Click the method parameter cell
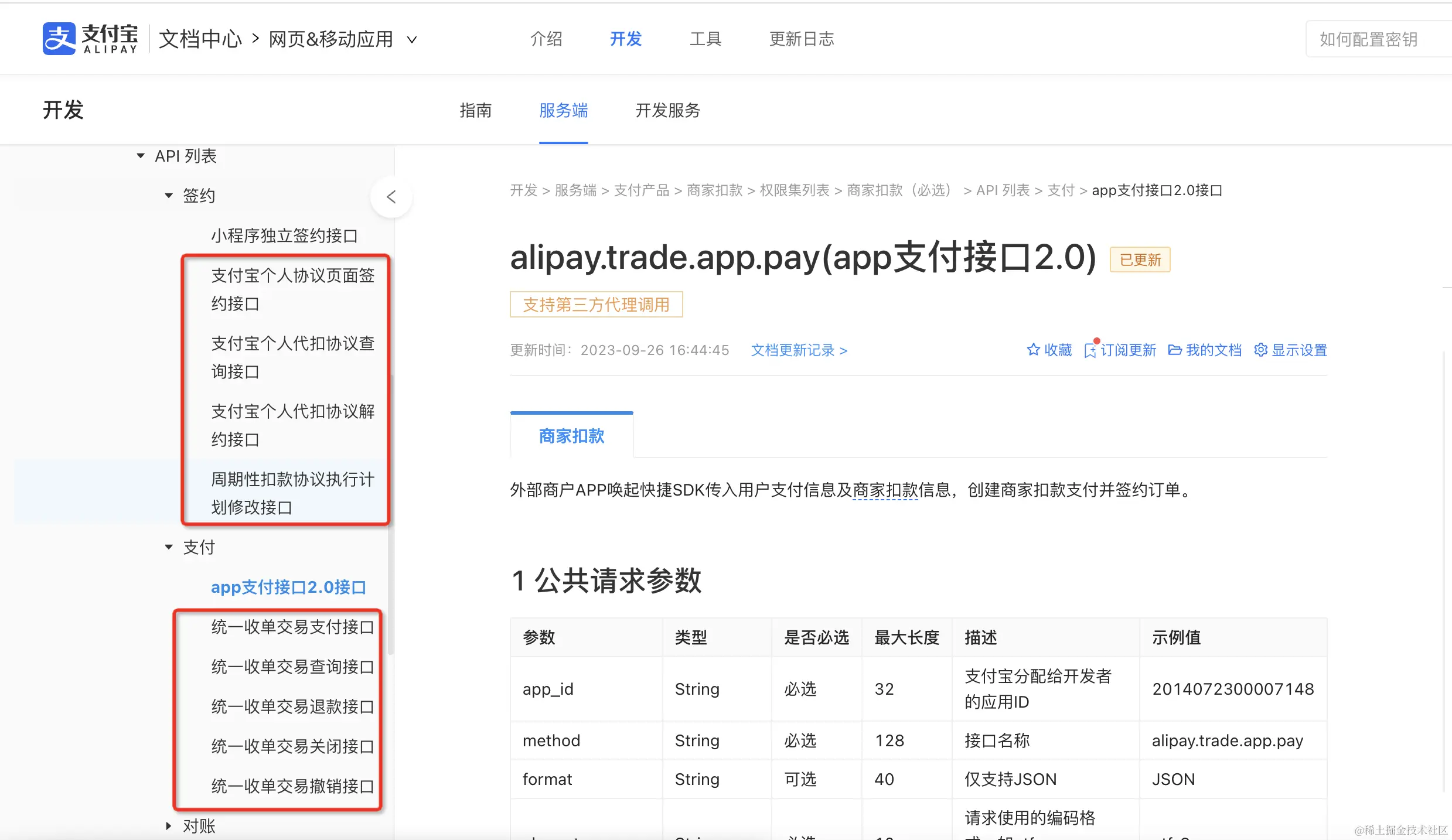The height and width of the screenshot is (840, 1452). pyautogui.click(x=587, y=740)
